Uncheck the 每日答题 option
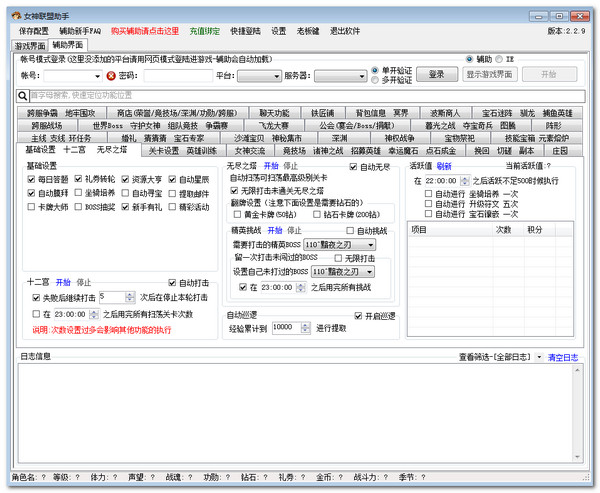 (32, 179)
